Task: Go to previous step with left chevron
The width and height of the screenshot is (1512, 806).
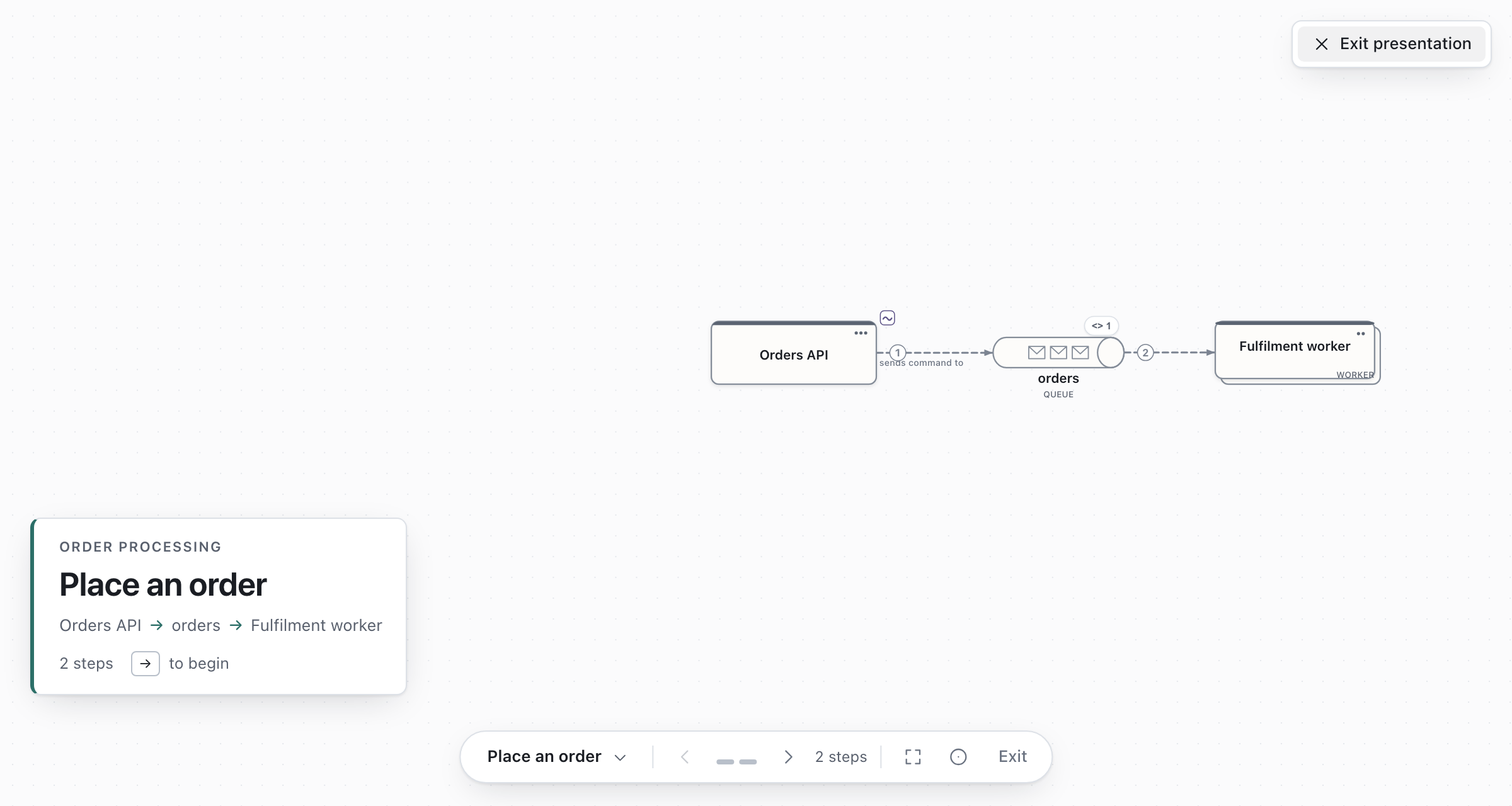Action: [685, 757]
